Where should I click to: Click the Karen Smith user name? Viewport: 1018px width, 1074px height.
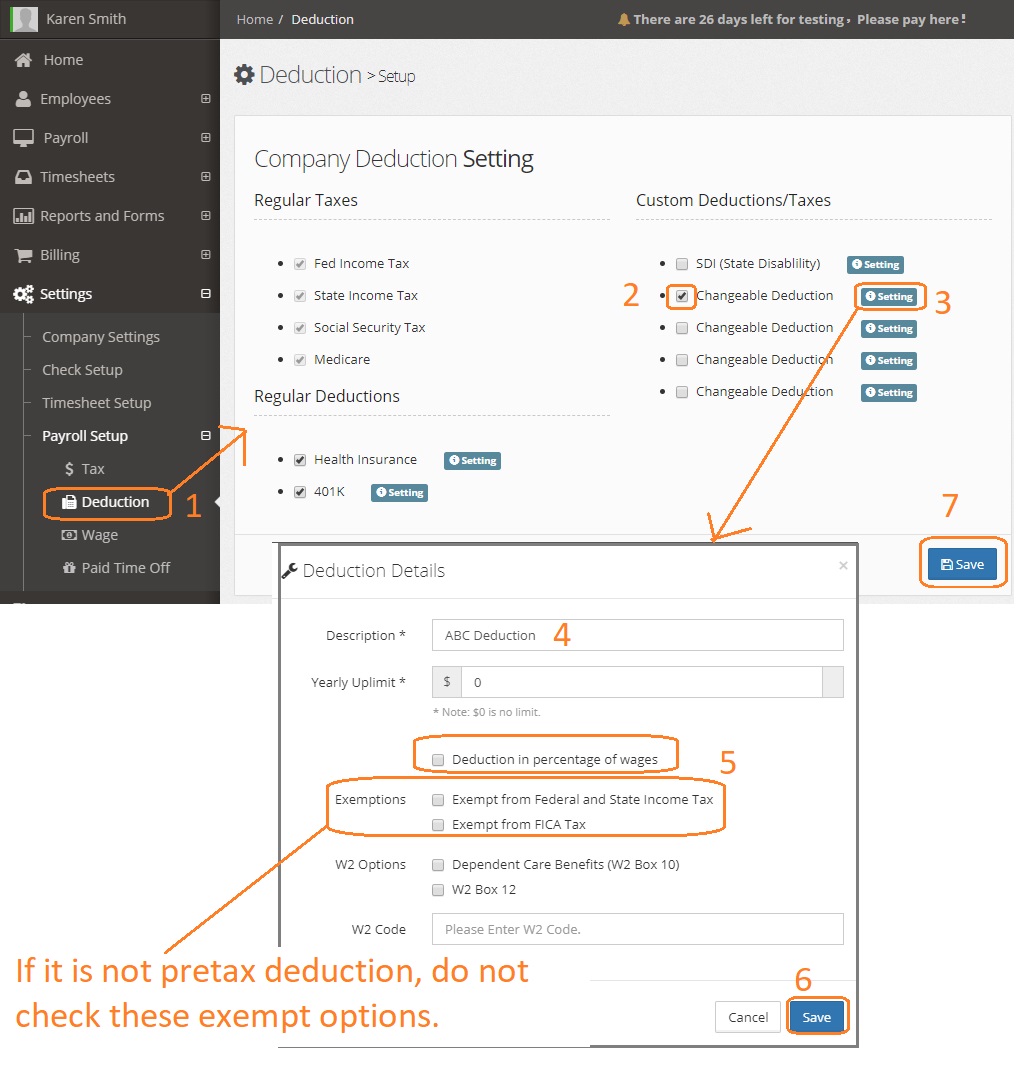[86, 19]
